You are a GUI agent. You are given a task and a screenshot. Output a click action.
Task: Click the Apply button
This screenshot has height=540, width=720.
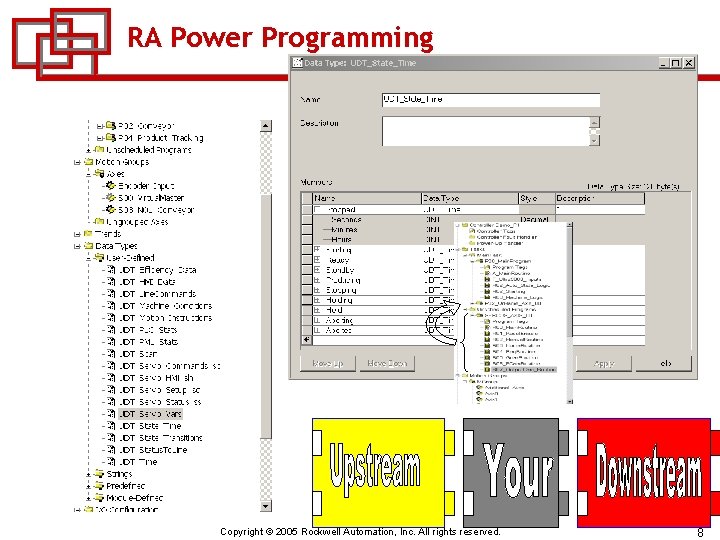604,363
